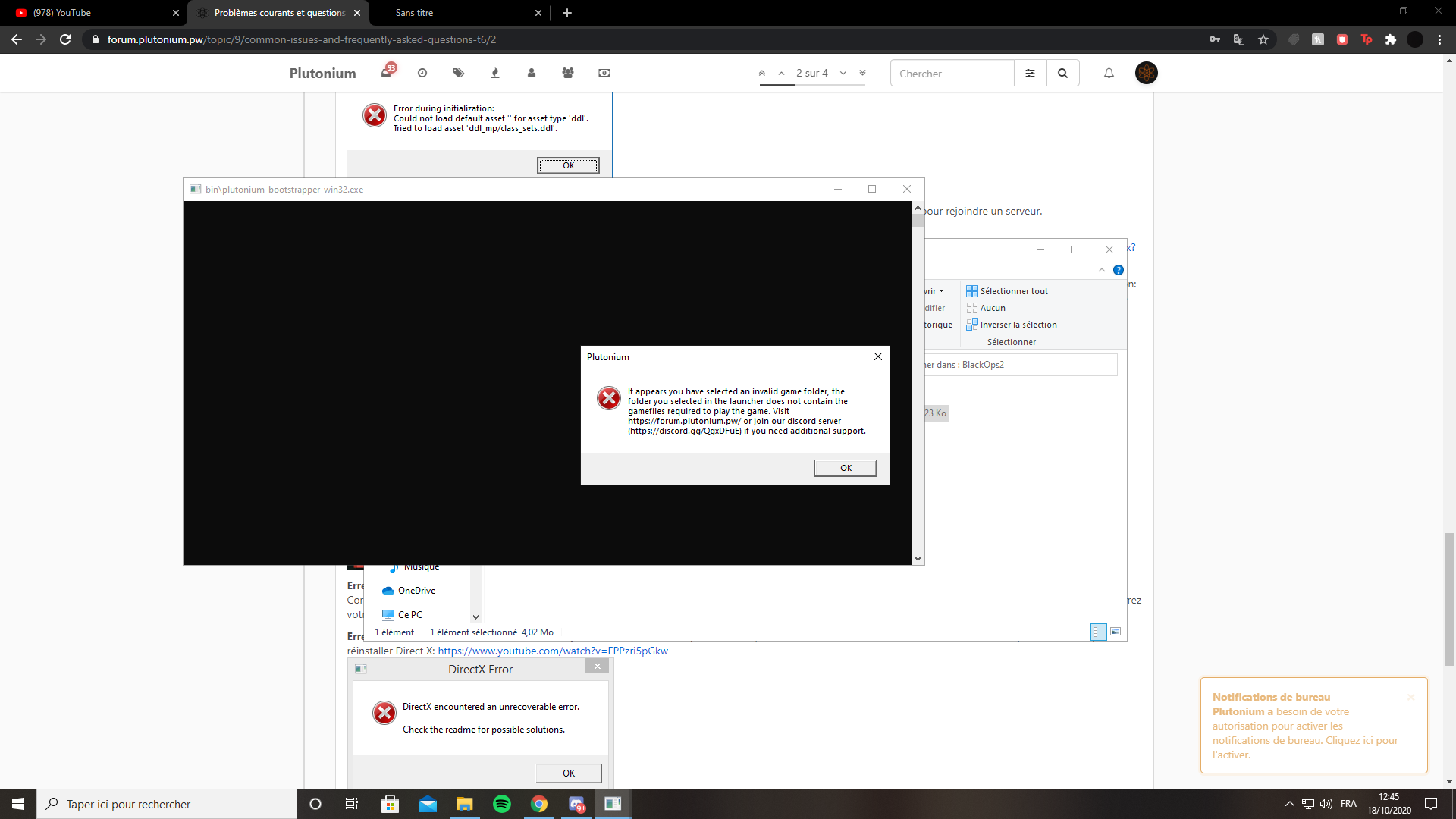Image resolution: width=1456 pixels, height=819 pixels.
Task: Open File Explorer from the taskbar
Action: coord(464,804)
